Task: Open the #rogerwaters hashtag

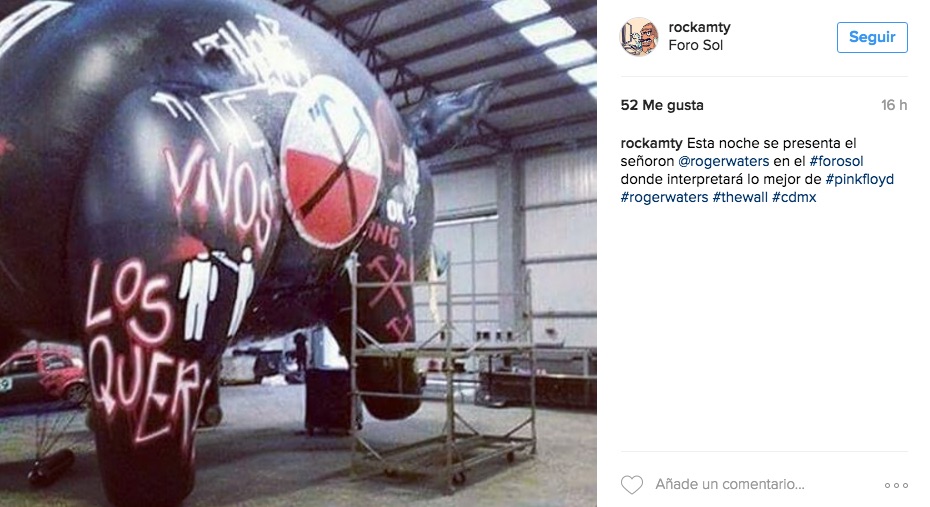Action: click(664, 197)
